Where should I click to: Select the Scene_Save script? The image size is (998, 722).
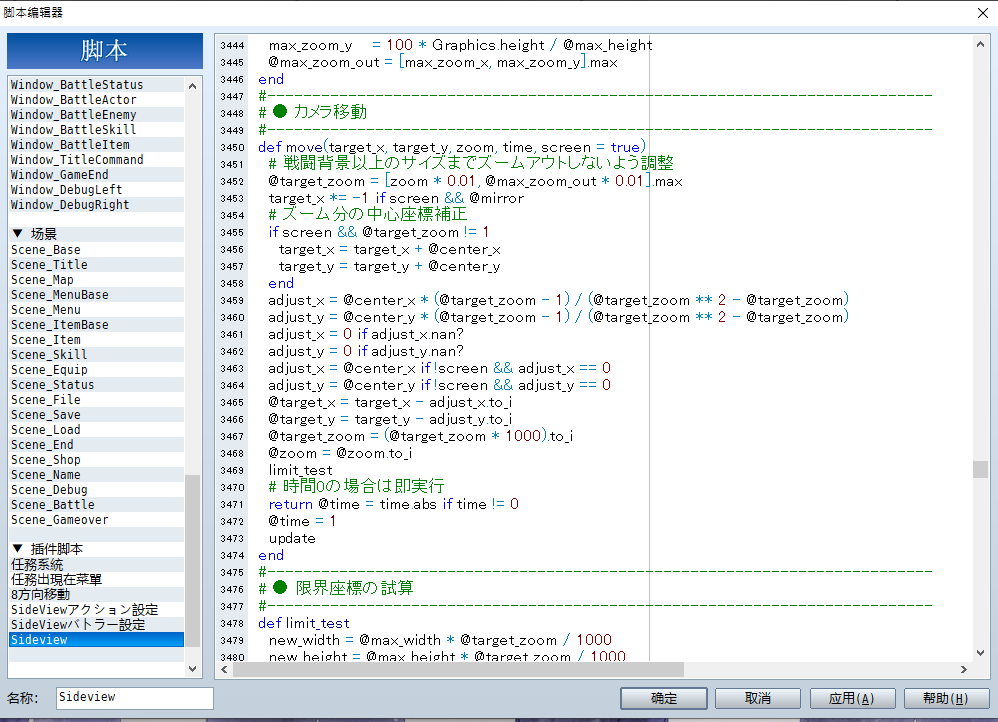pyautogui.click(x=97, y=415)
